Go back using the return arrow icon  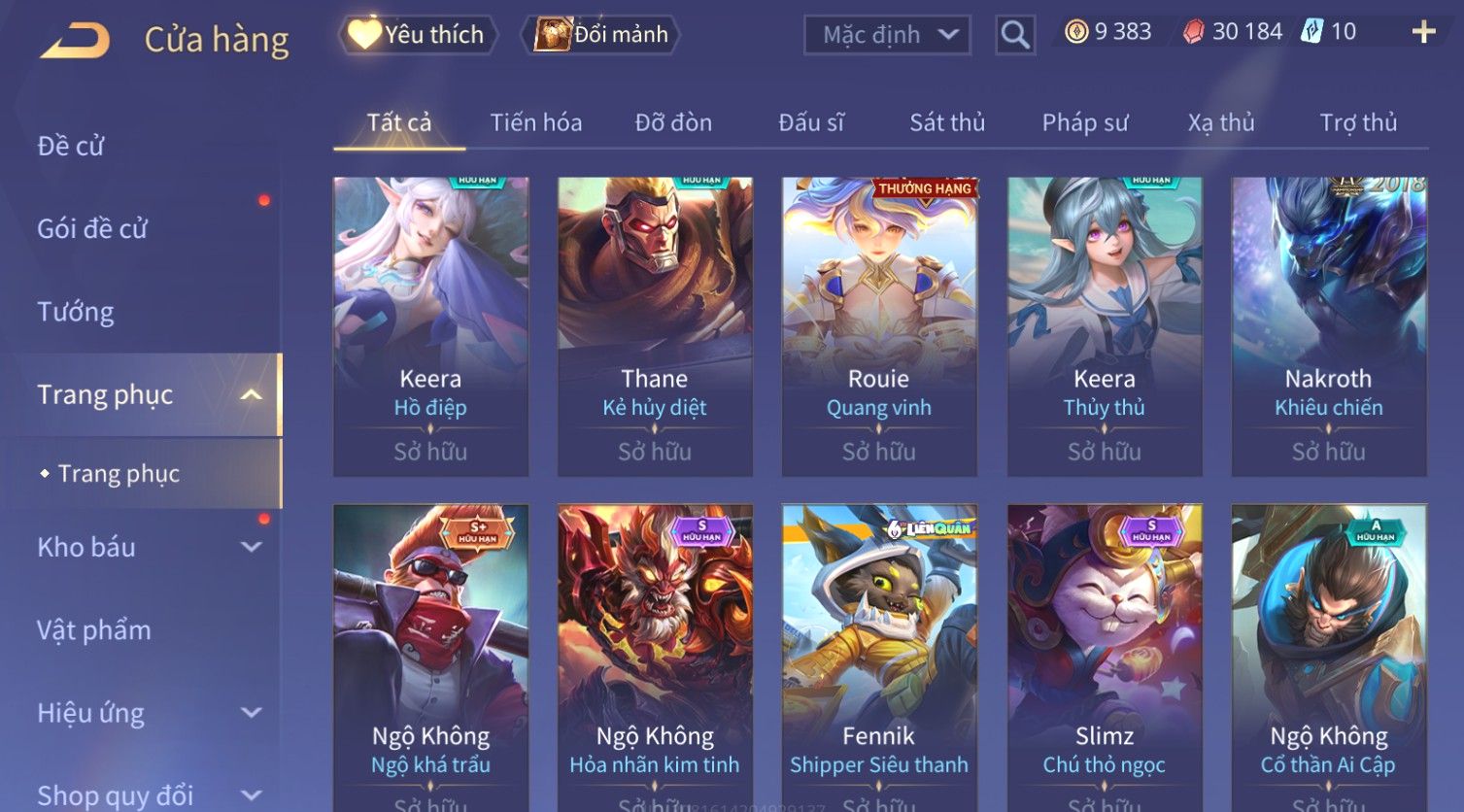click(75, 41)
